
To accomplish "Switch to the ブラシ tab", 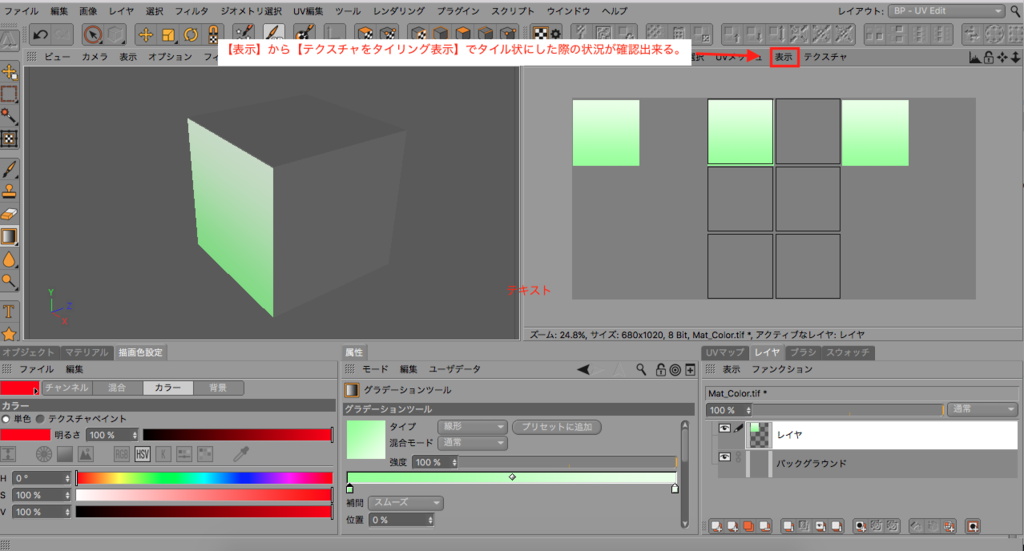I will (x=803, y=353).
